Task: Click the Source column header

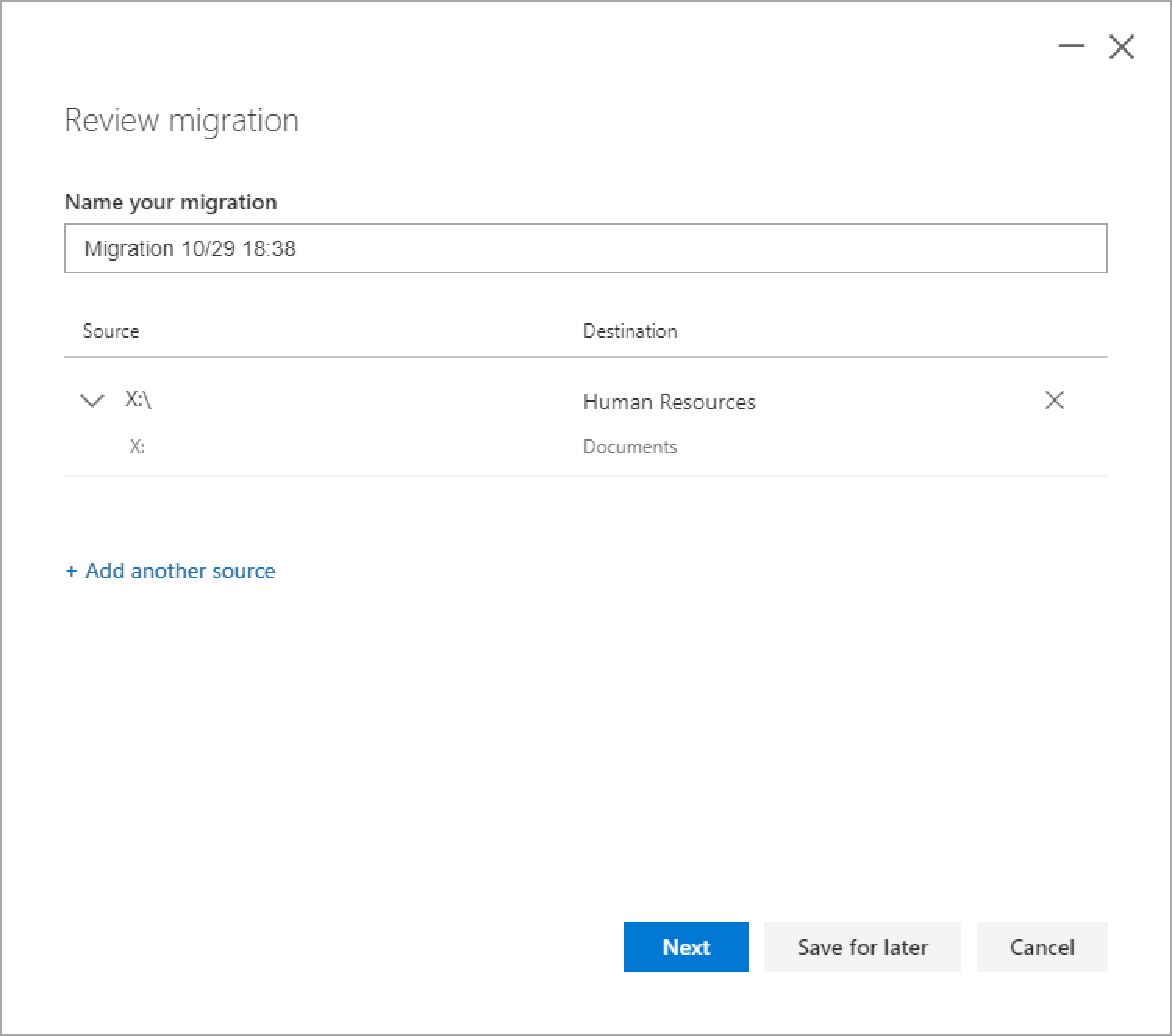Action: (x=111, y=330)
